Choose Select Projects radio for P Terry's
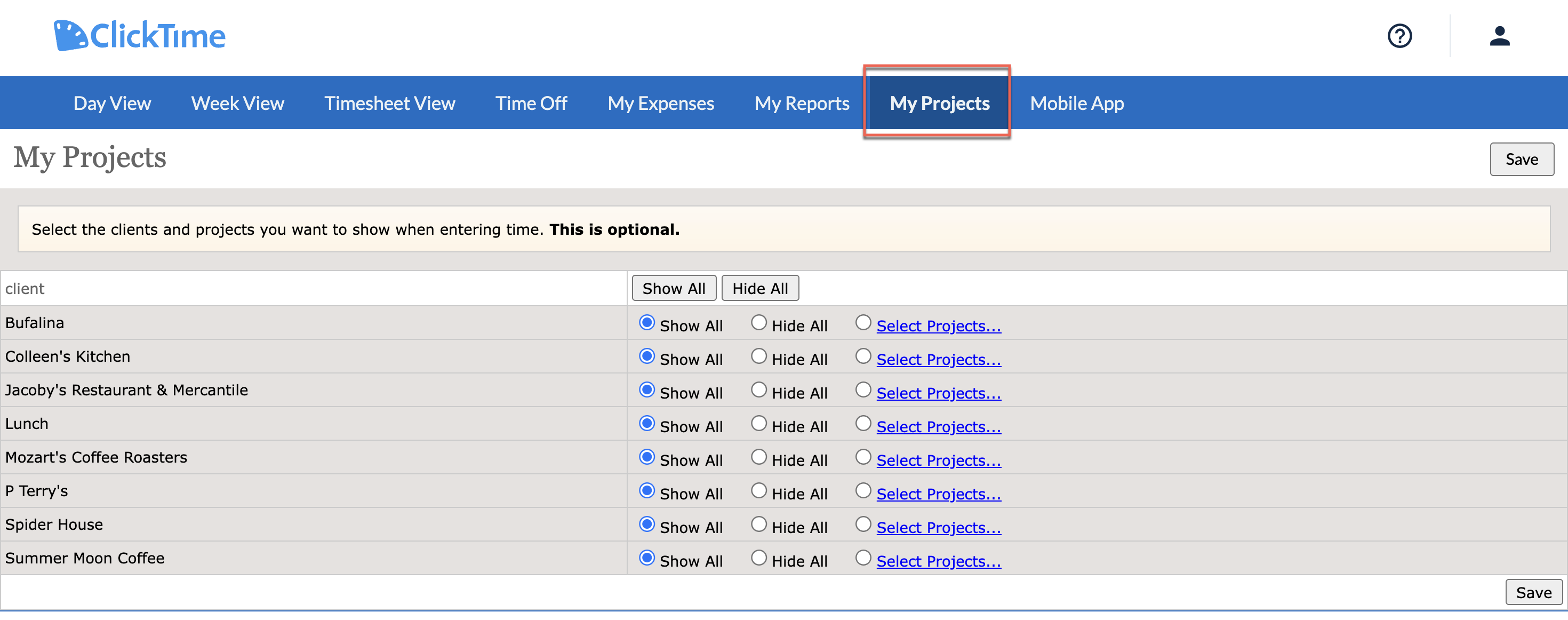The image size is (1568, 620). click(863, 490)
